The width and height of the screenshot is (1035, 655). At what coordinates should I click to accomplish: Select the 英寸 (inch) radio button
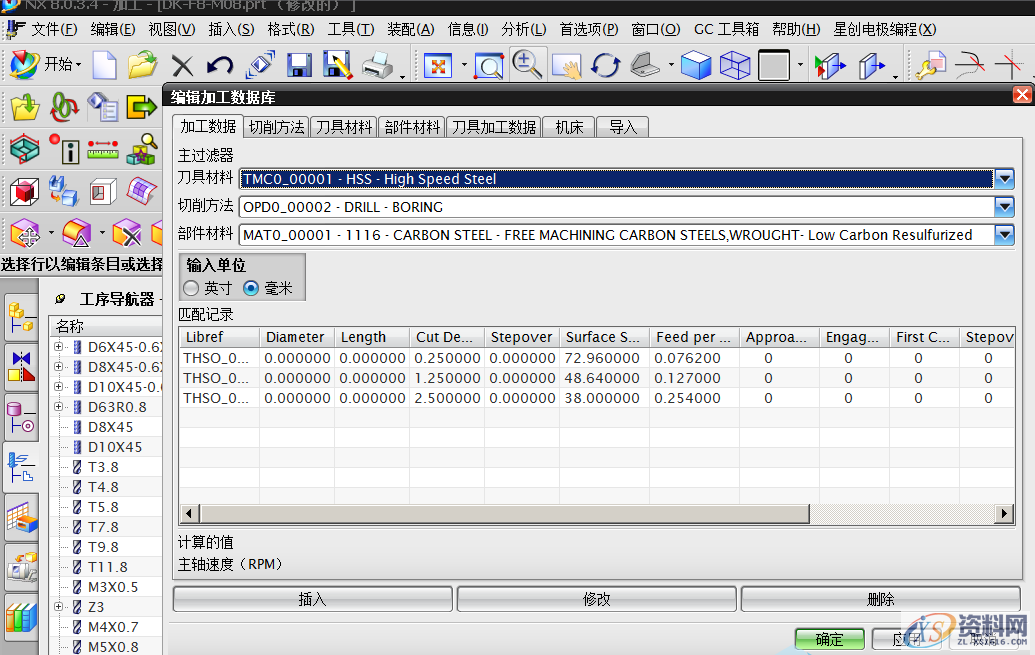coord(191,288)
